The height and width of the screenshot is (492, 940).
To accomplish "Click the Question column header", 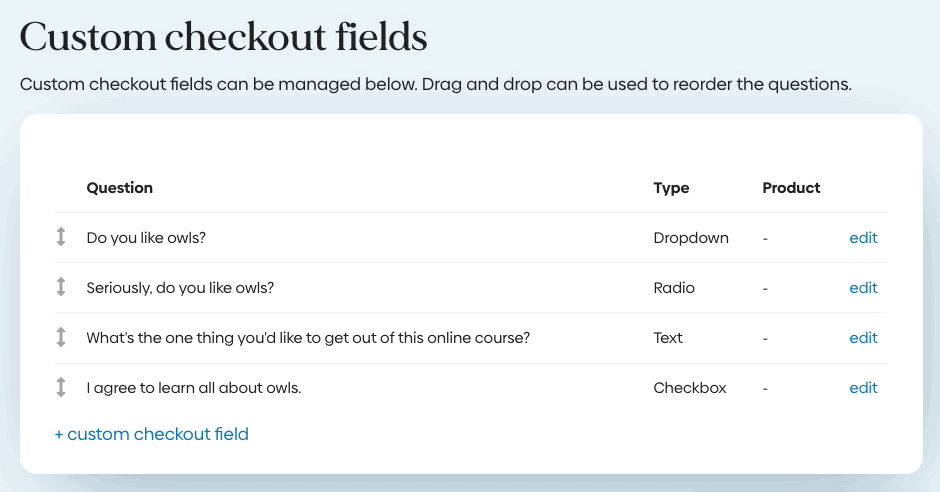I will [120, 188].
